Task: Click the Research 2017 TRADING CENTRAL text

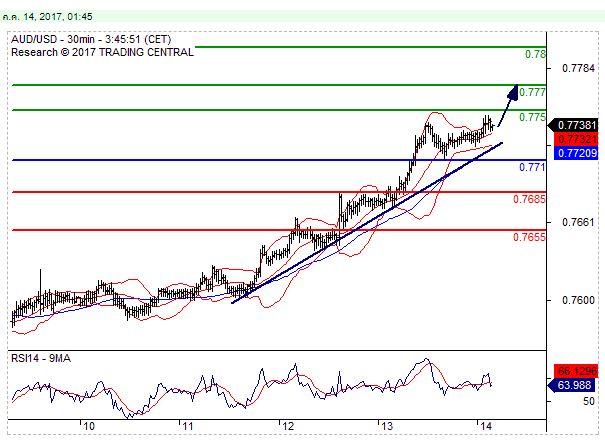Action: 102,52
